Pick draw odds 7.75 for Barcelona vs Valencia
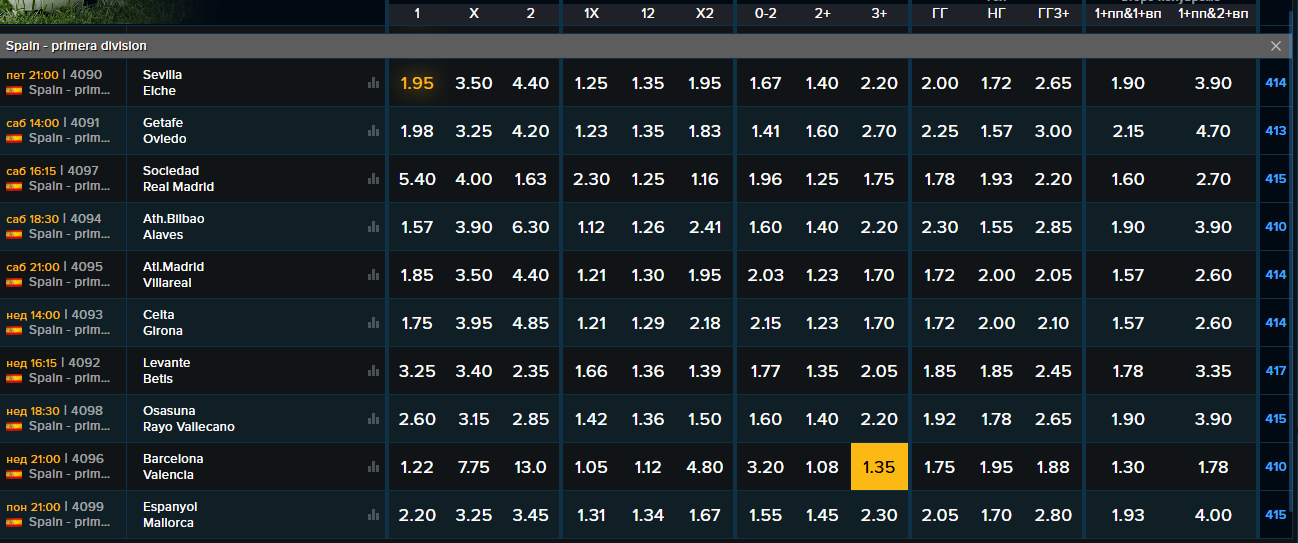Viewport: 1298px width, 543px height. [474, 467]
